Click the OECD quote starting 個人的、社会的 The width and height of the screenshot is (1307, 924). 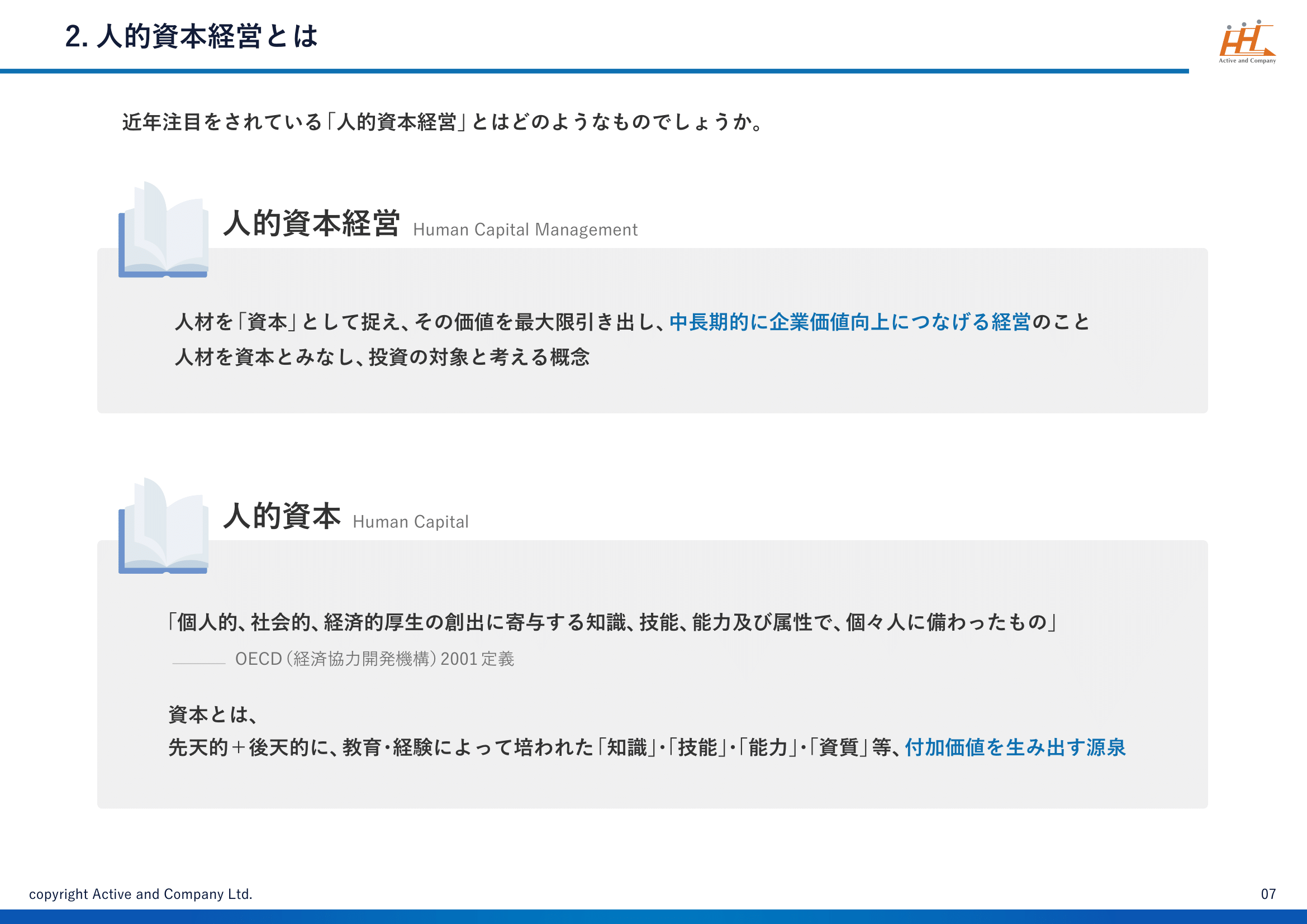tap(612, 622)
